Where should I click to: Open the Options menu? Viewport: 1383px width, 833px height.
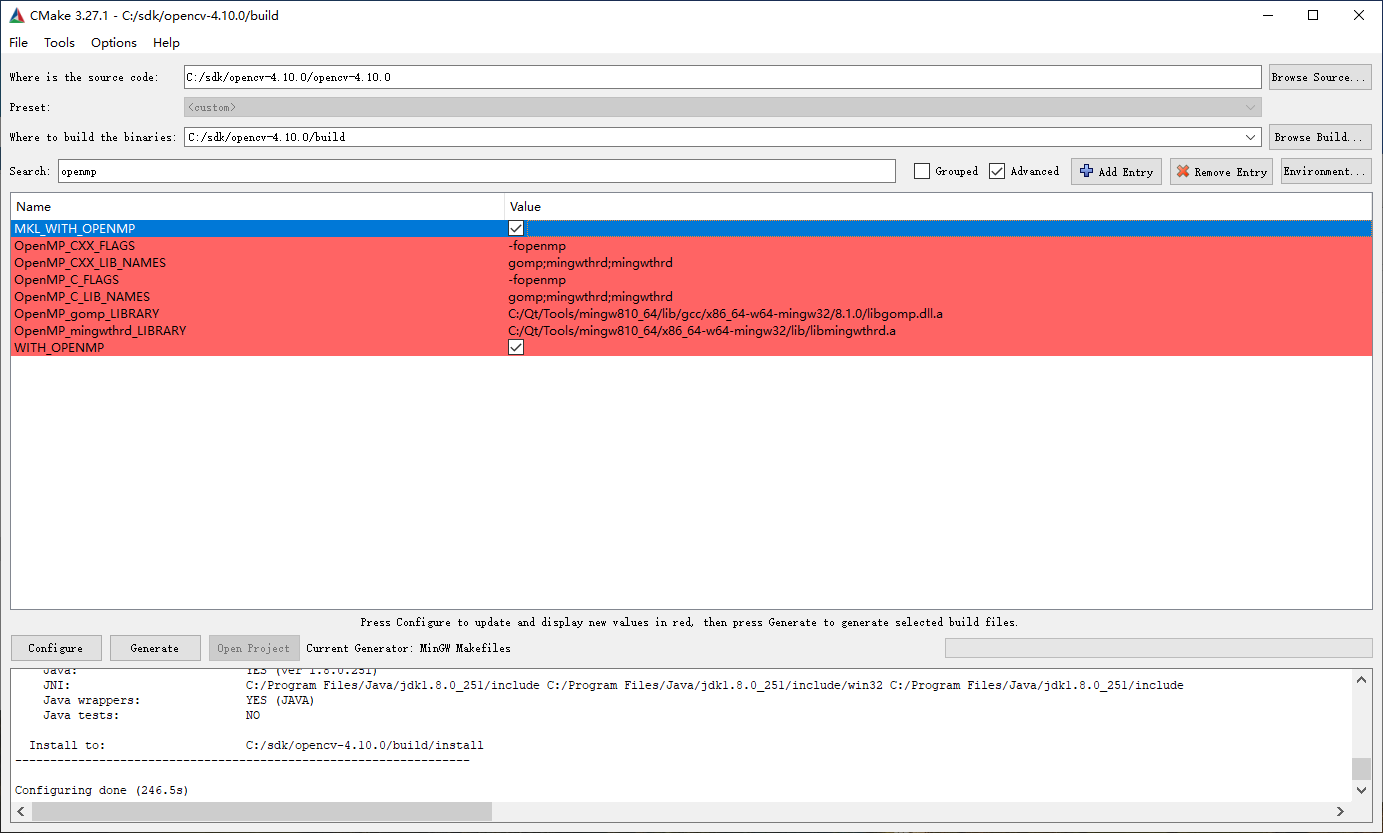pyautogui.click(x=114, y=43)
